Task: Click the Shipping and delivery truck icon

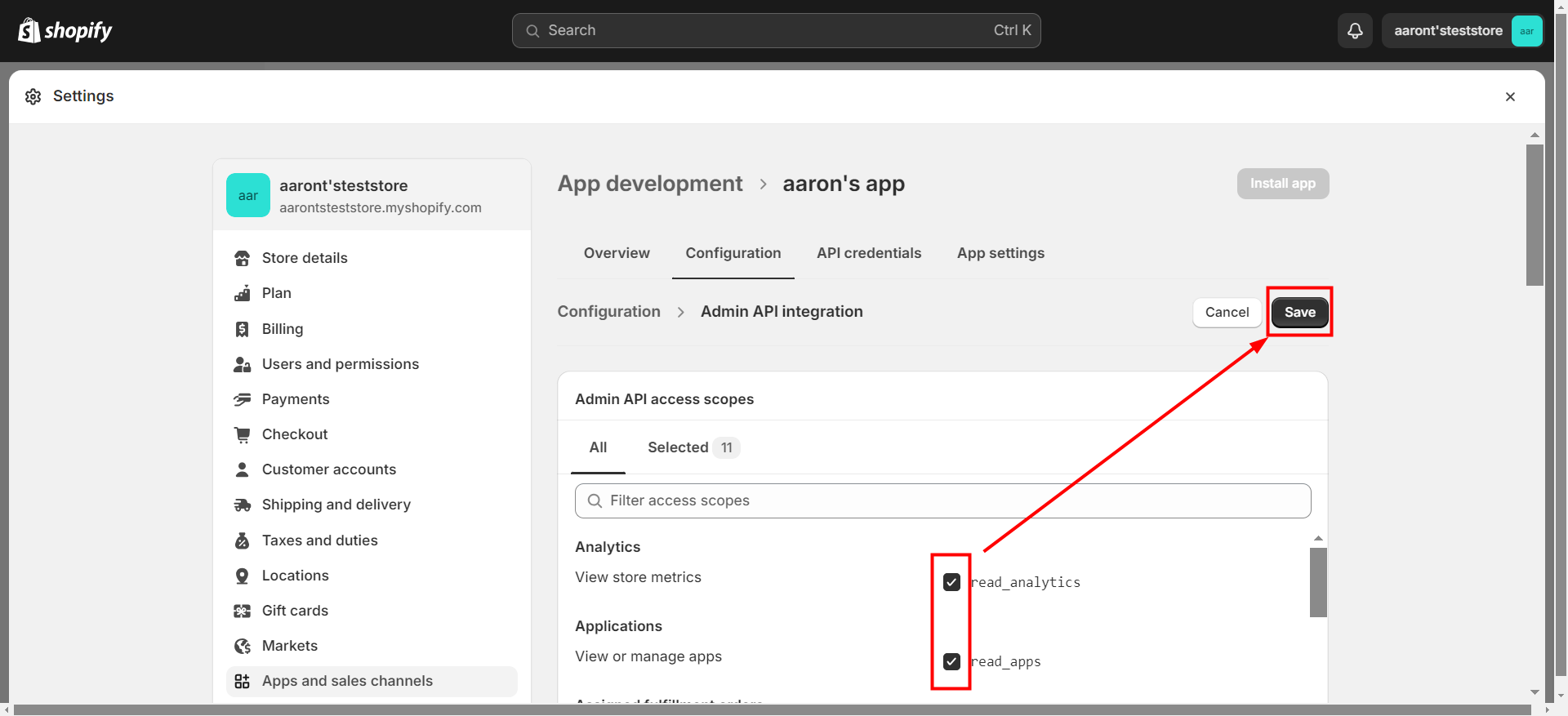Action: point(243,505)
